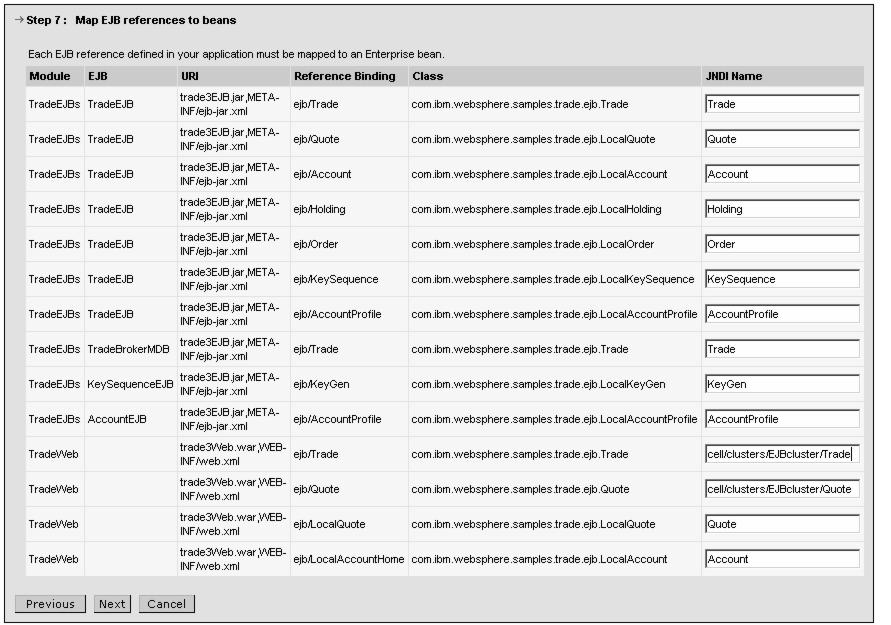Select the KeySequenceEJB cell
Image resolution: width=891 pixels, height=625 pixels.
pyautogui.click(x=130, y=384)
